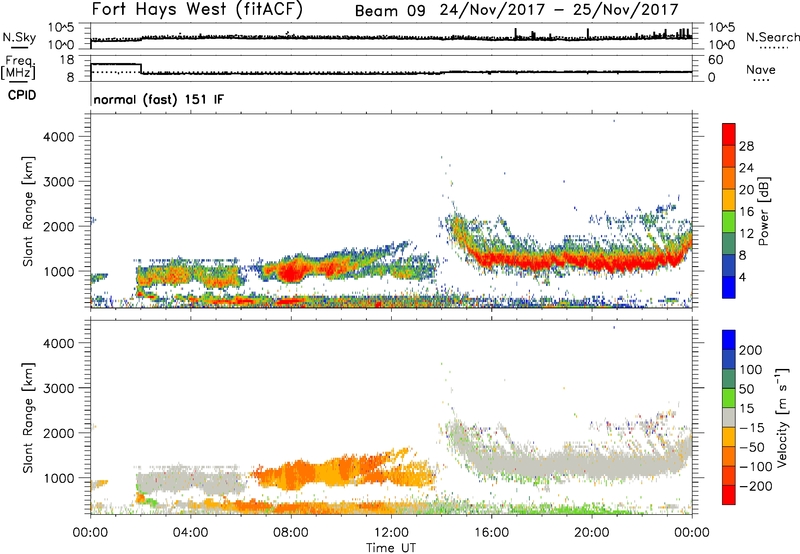Click the "28" label on the Power scale
This screenshot has width=800, height=554.
coord(746,146)
